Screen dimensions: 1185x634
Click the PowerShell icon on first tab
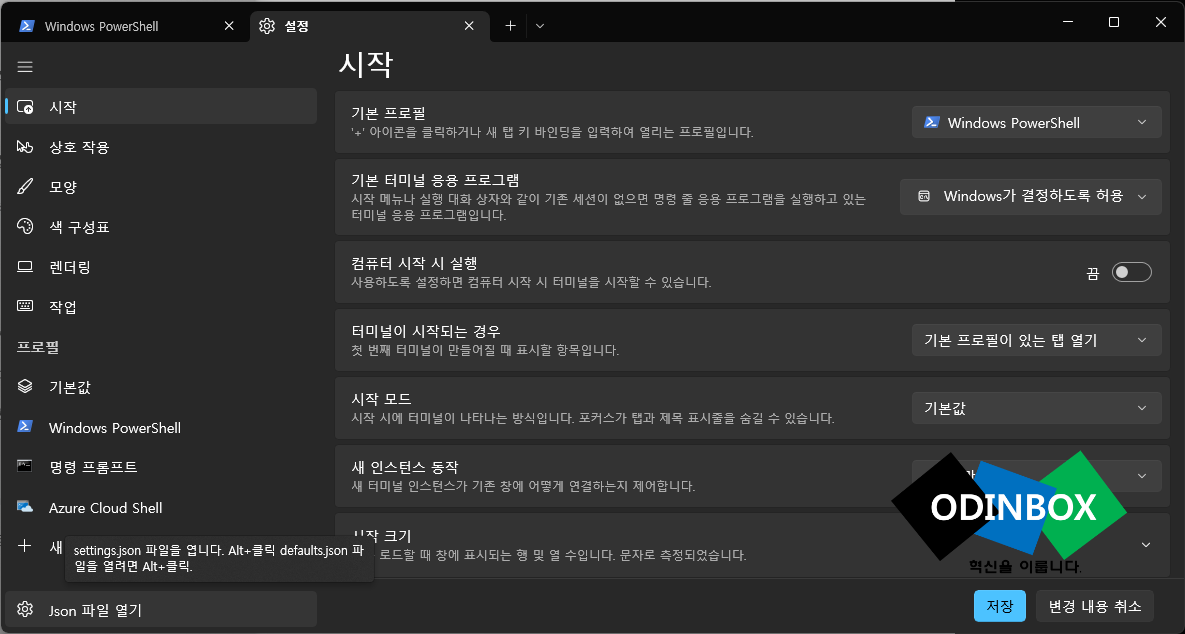click(27, 26)
